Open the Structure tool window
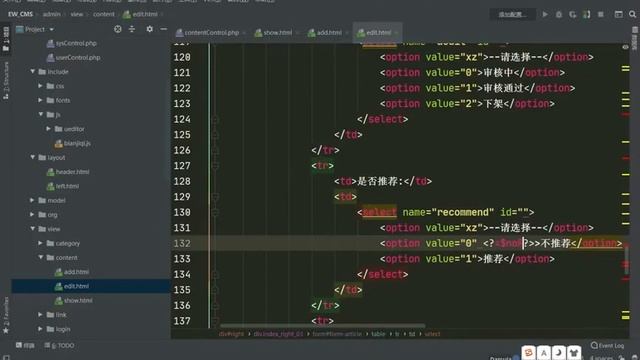The width and height of the screenshot is (640, 360). 6,81
